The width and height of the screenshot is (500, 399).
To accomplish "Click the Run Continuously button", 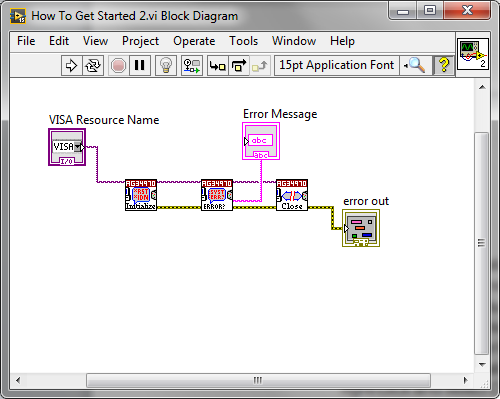I will click(x=93, y=66).
